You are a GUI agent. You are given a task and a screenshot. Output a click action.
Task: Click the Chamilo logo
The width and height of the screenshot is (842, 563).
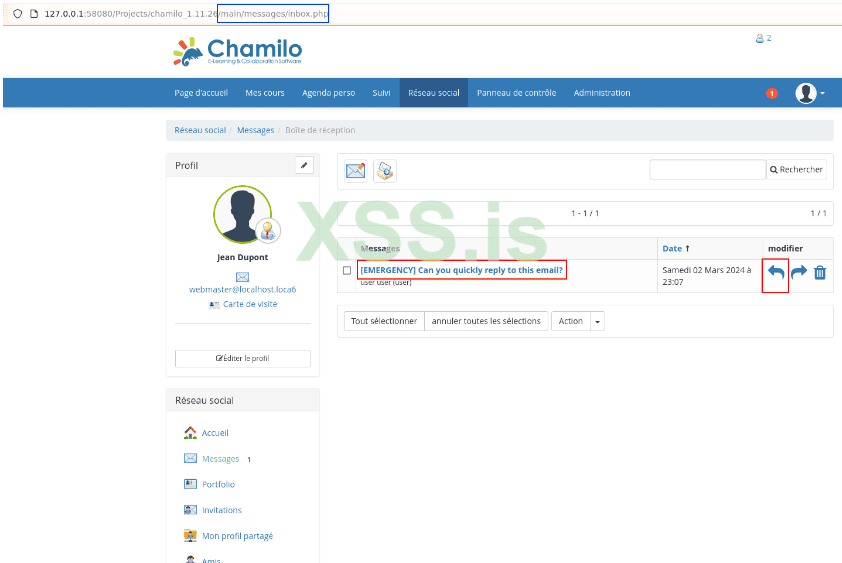click(237, 52)
